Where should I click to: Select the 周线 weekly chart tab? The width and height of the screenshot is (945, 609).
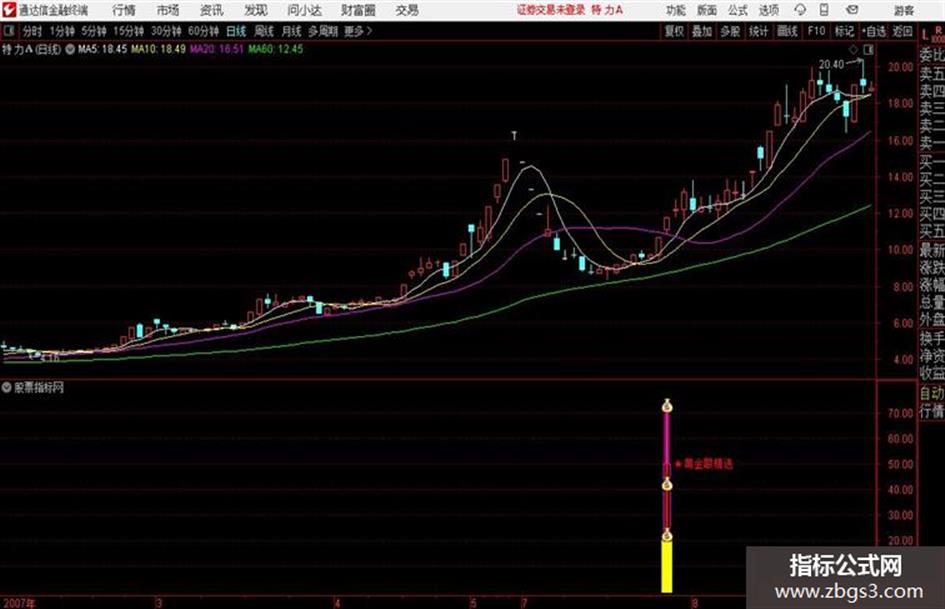[264, 31]
